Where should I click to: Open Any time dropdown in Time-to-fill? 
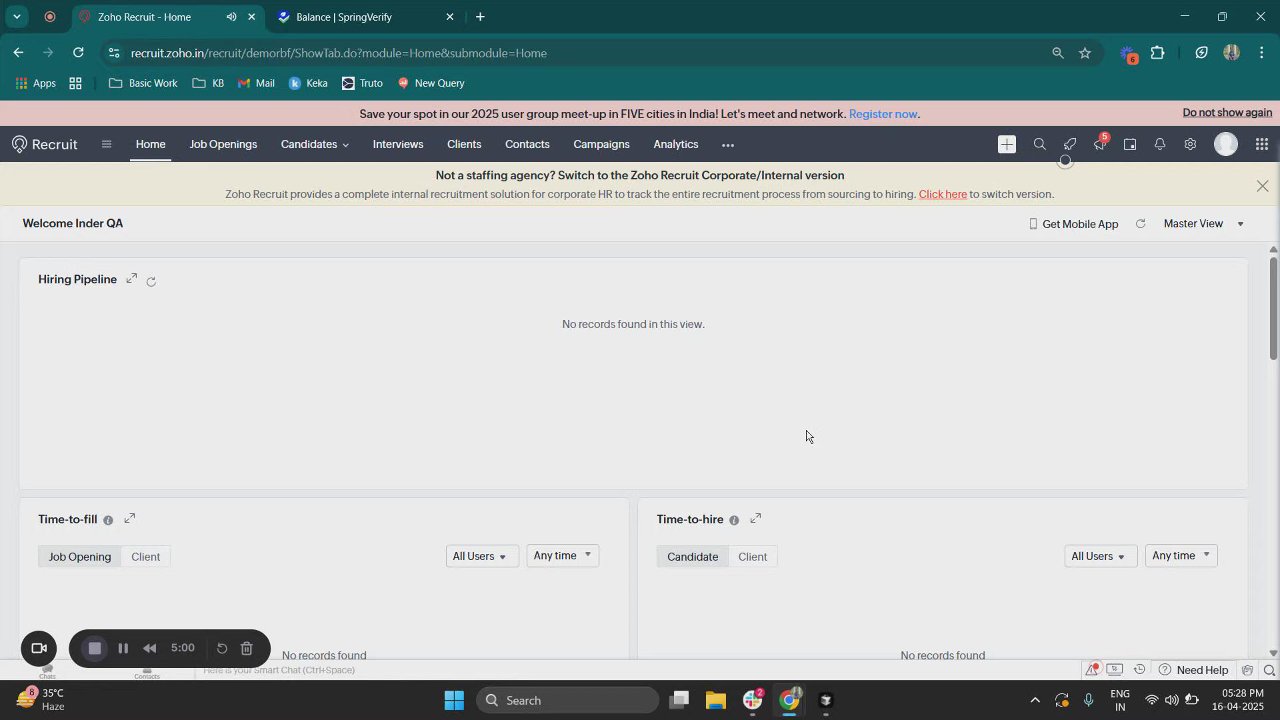point(562,556)
